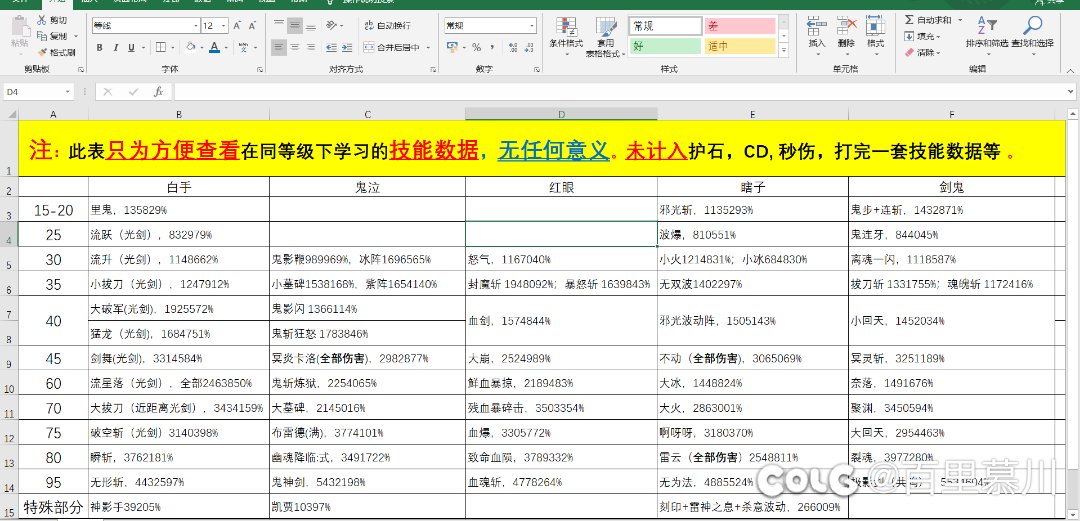Open the Name Box D4 dropdown
Viewport: 1080px width, 521px height.
point(68,92)
